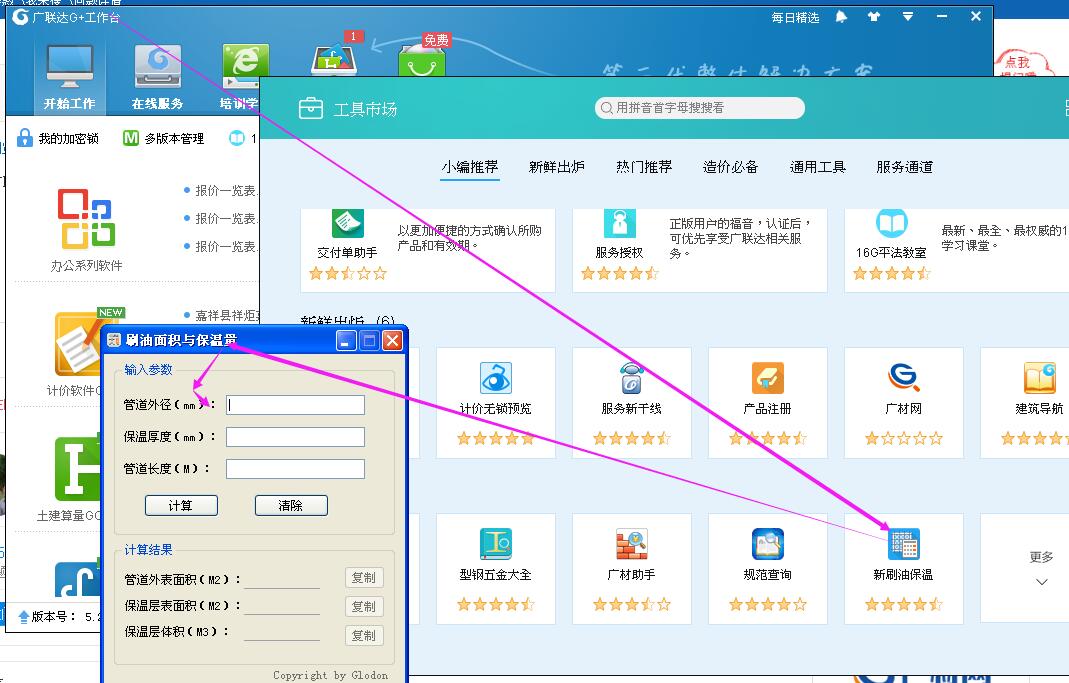This screenshot has width=1069, height=683.
Task: Open the 广材助手 tool icon
Action: pos(631,545)
